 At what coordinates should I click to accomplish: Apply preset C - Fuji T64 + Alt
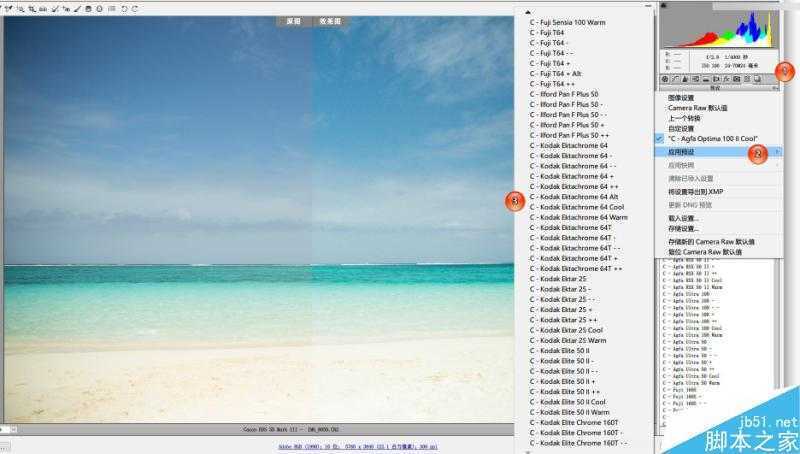pyautogui.click(x=555, y=73)
